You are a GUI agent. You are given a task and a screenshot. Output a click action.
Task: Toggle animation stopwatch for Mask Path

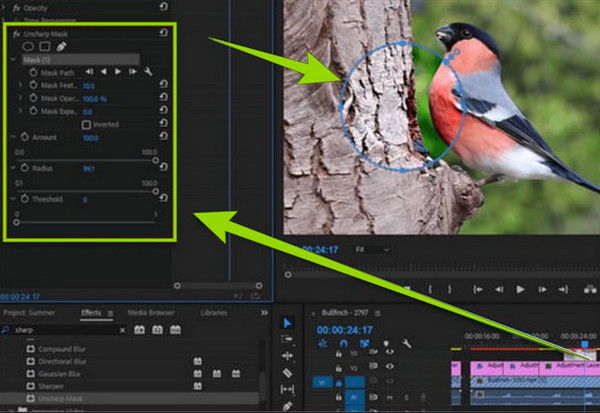point(33,72)
